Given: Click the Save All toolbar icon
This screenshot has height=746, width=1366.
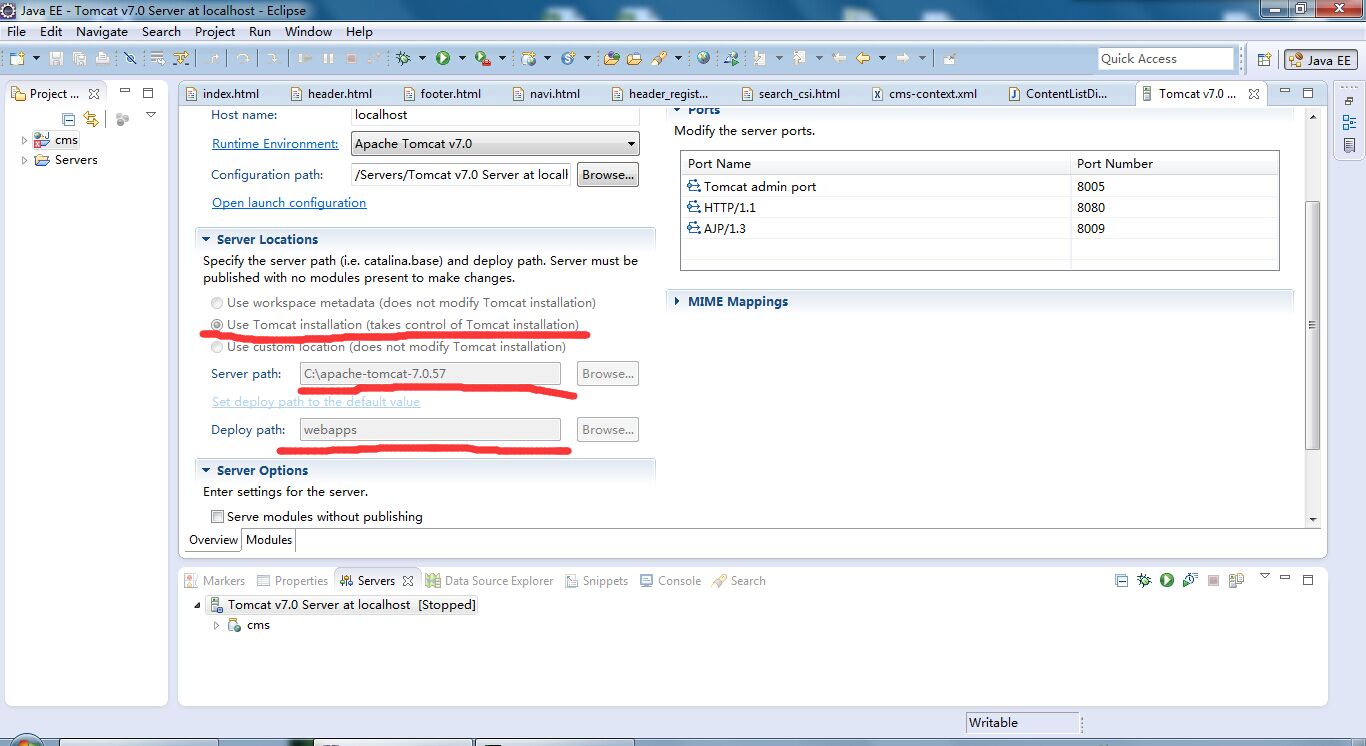Looking at the screenshot, I should click(x=79, y=59).
